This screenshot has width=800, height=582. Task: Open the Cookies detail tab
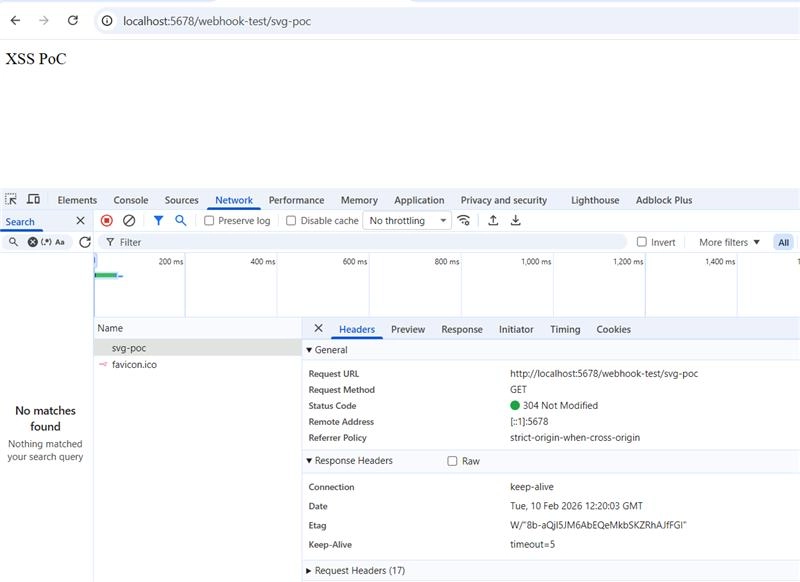pos(613,329)
